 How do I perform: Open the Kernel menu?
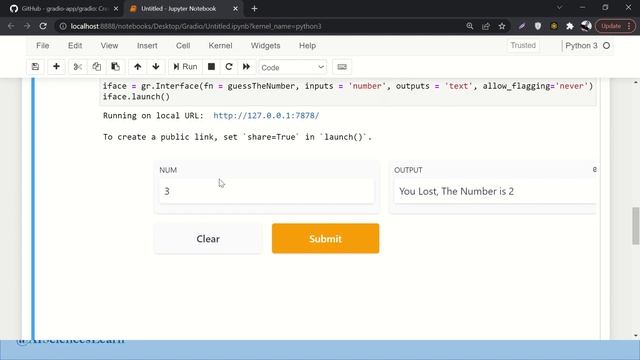click(220, 46)
